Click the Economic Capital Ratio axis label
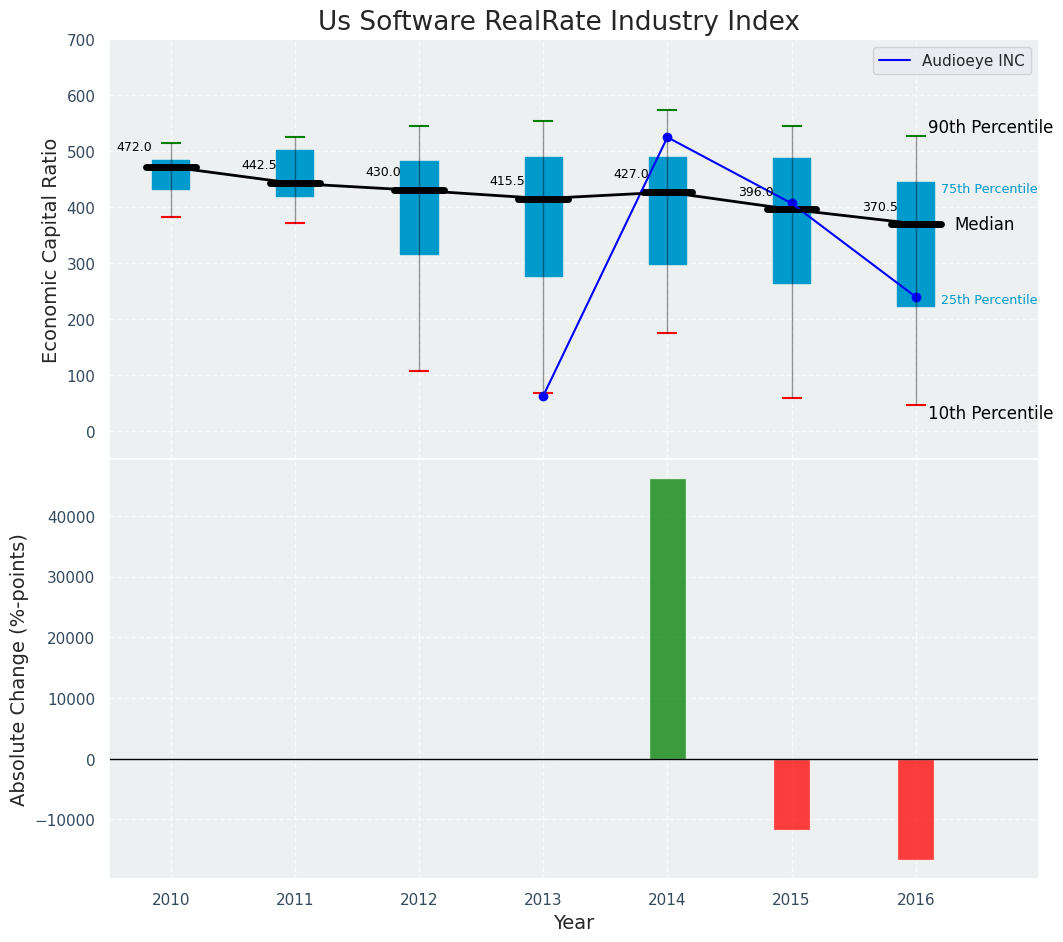Image resolution: width=1063 pixels, height=942 pixels. click(x=50, y=250)
